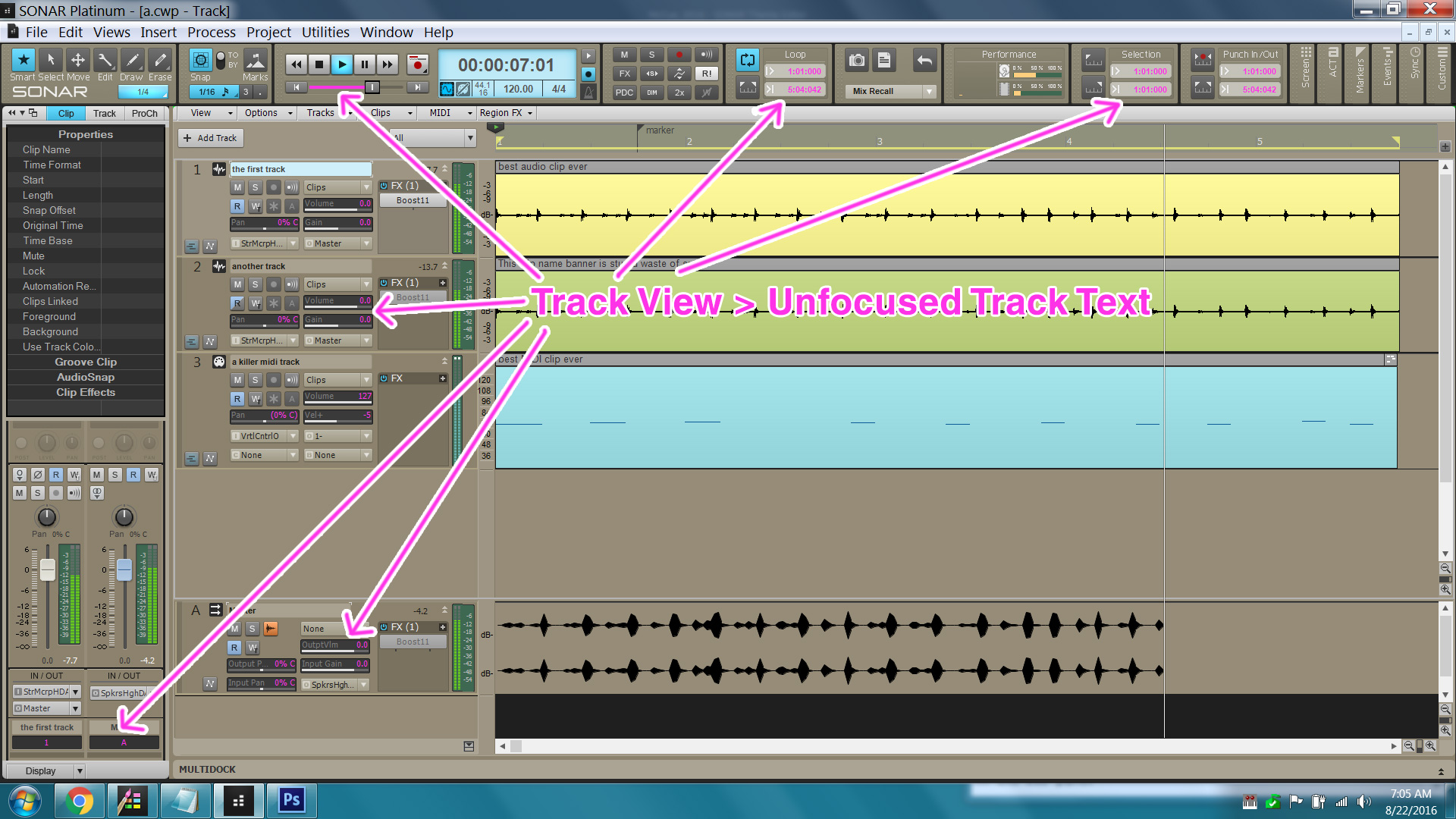Switch to the ProCh inspector tab

pos(144,113)
